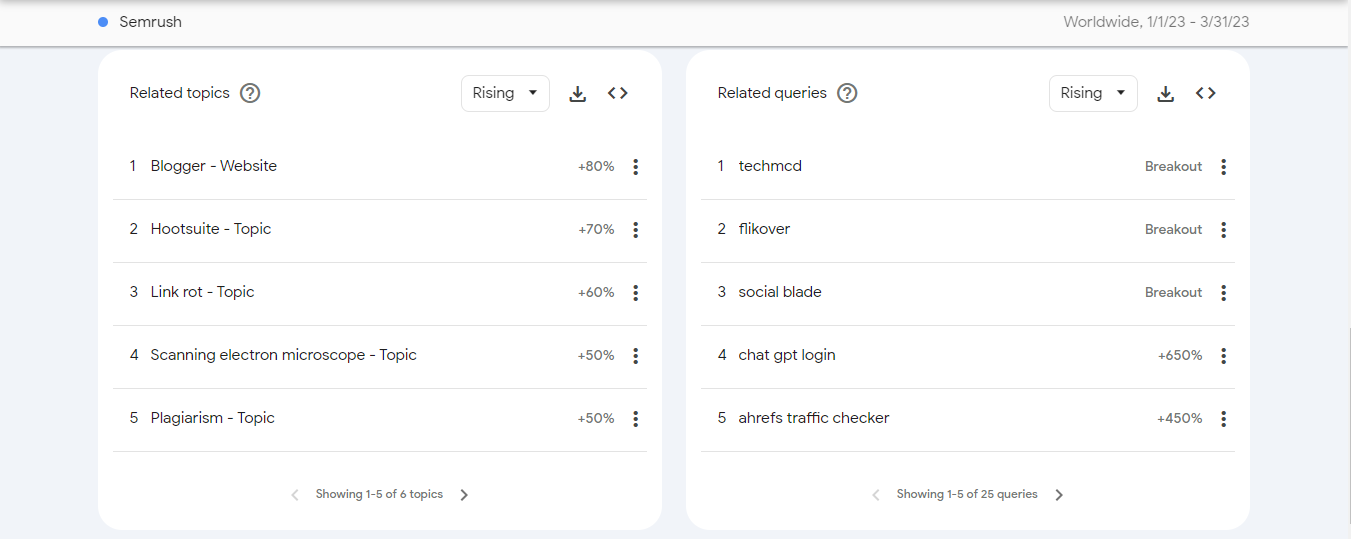Open social blade related query

click(780, 292)
